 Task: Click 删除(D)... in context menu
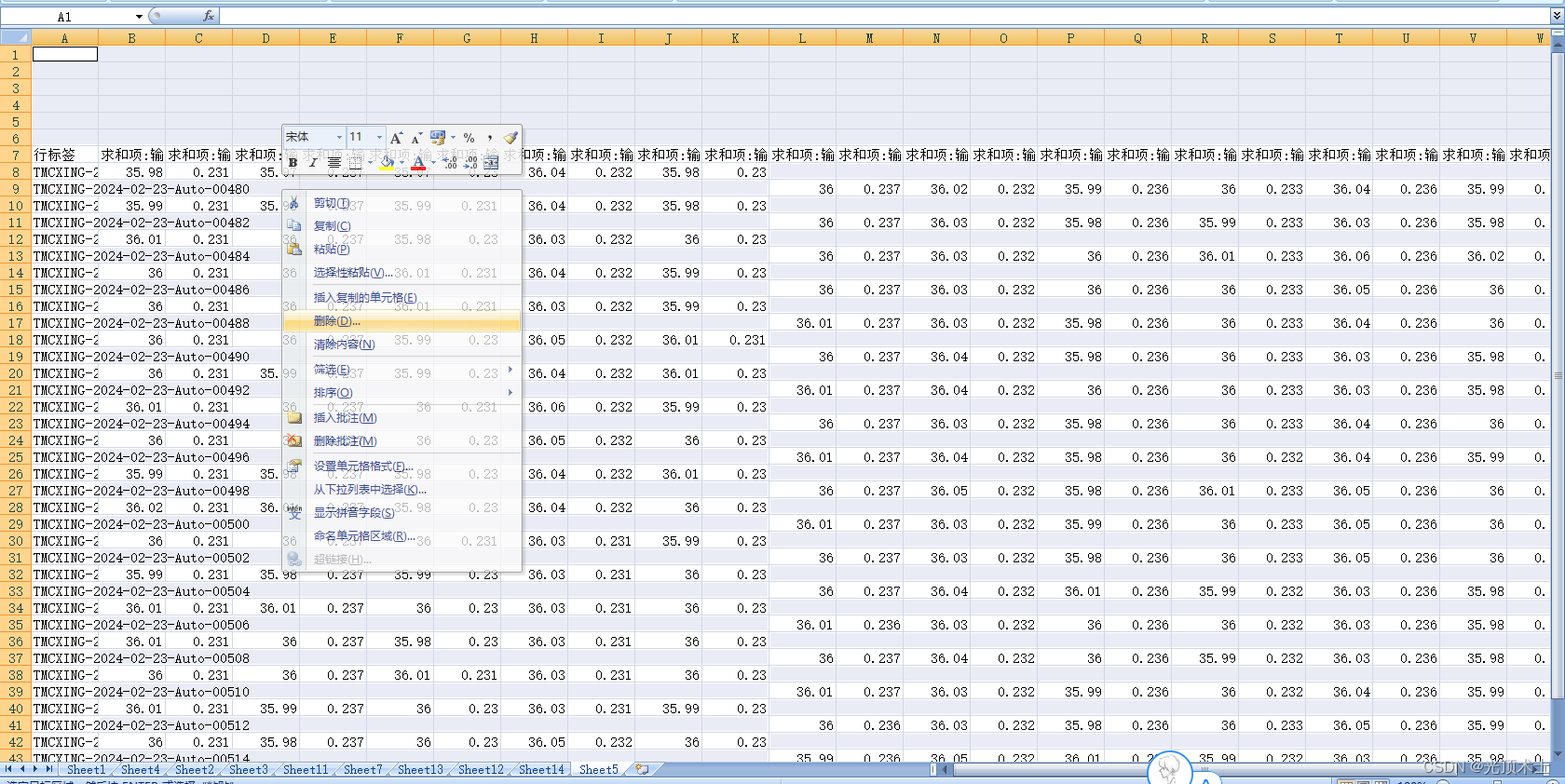pos(401,321)
